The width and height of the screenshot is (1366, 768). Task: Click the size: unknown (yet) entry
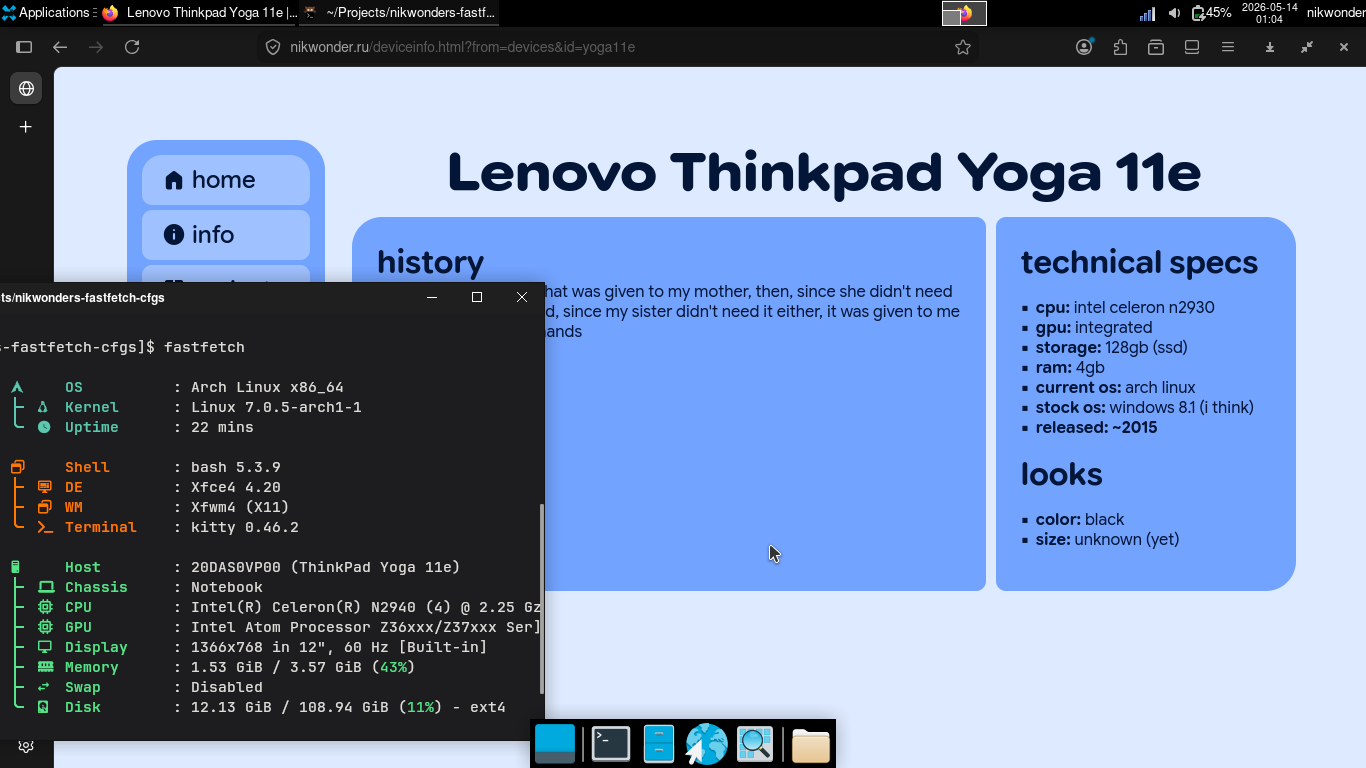(1108, 540)
